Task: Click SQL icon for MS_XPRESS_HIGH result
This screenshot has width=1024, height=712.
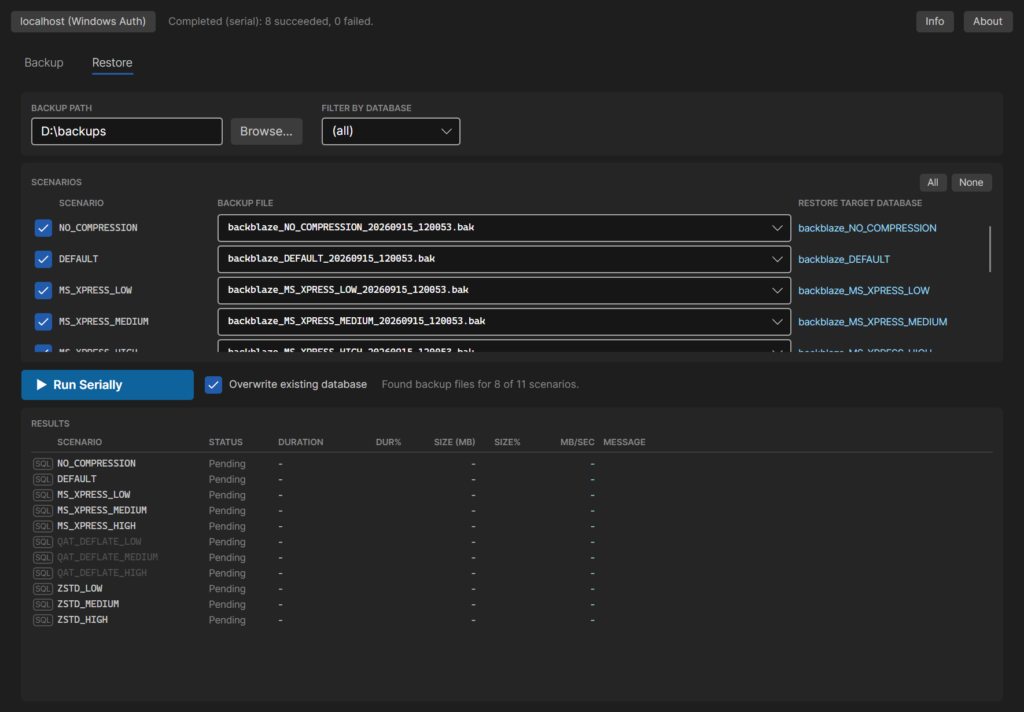Action: (x=42, y=526)
